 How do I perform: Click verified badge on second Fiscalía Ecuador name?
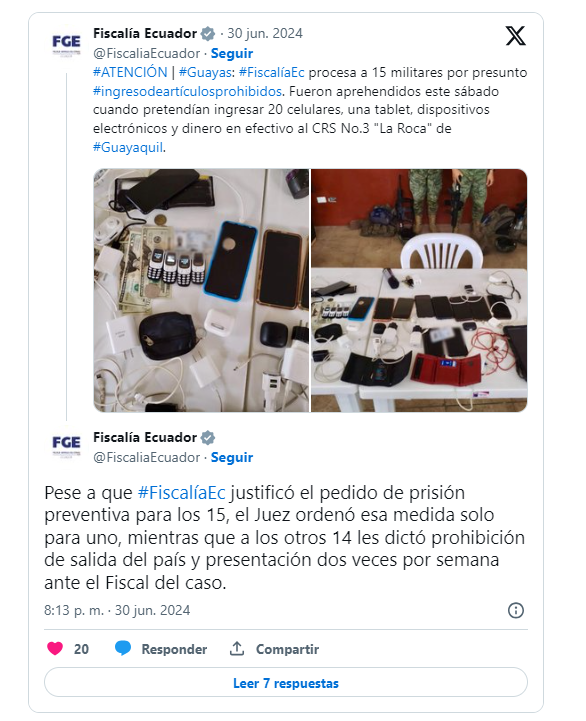(x=208, y=437)
